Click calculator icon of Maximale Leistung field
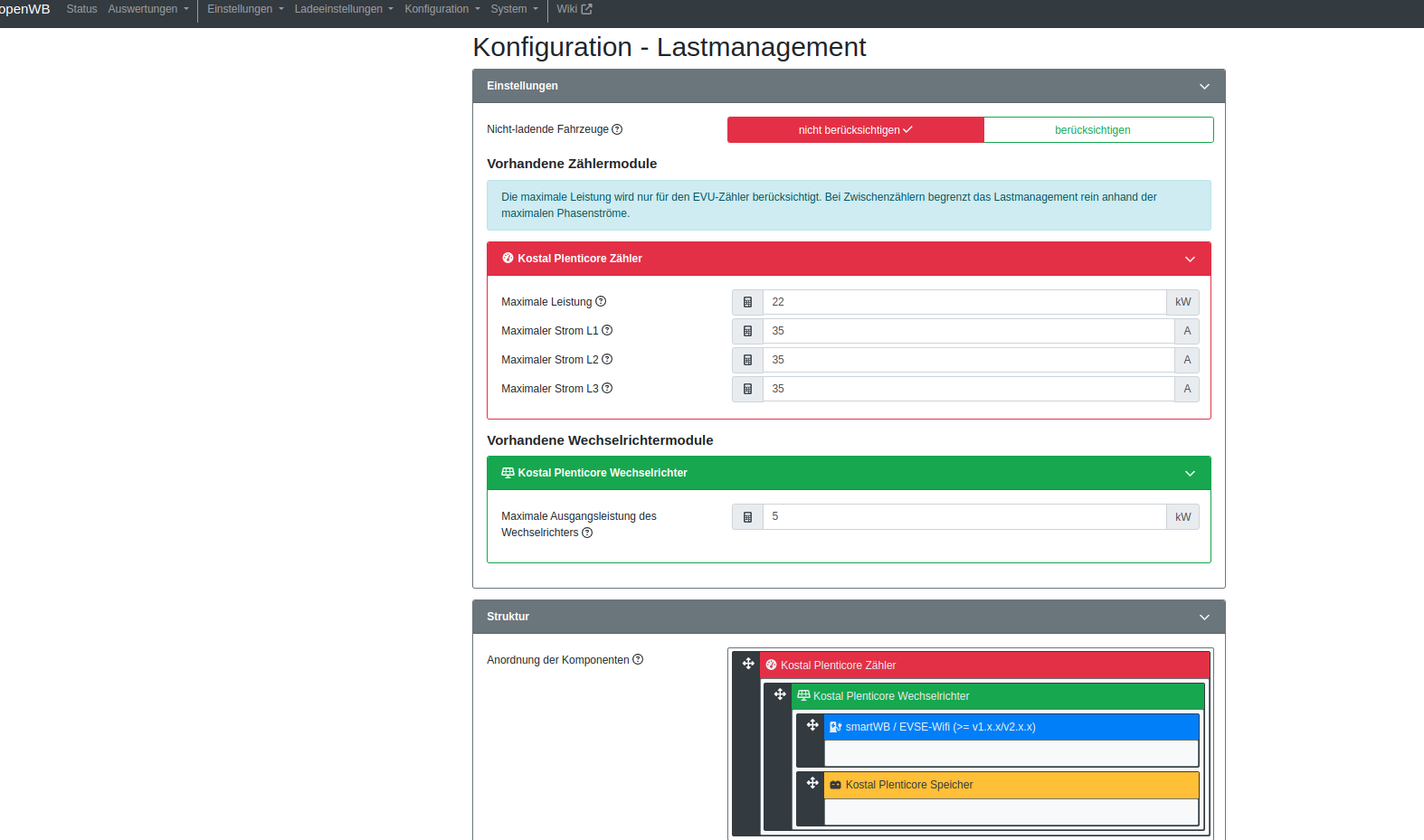Screen dimensions: 1424x840 (747, 302)
